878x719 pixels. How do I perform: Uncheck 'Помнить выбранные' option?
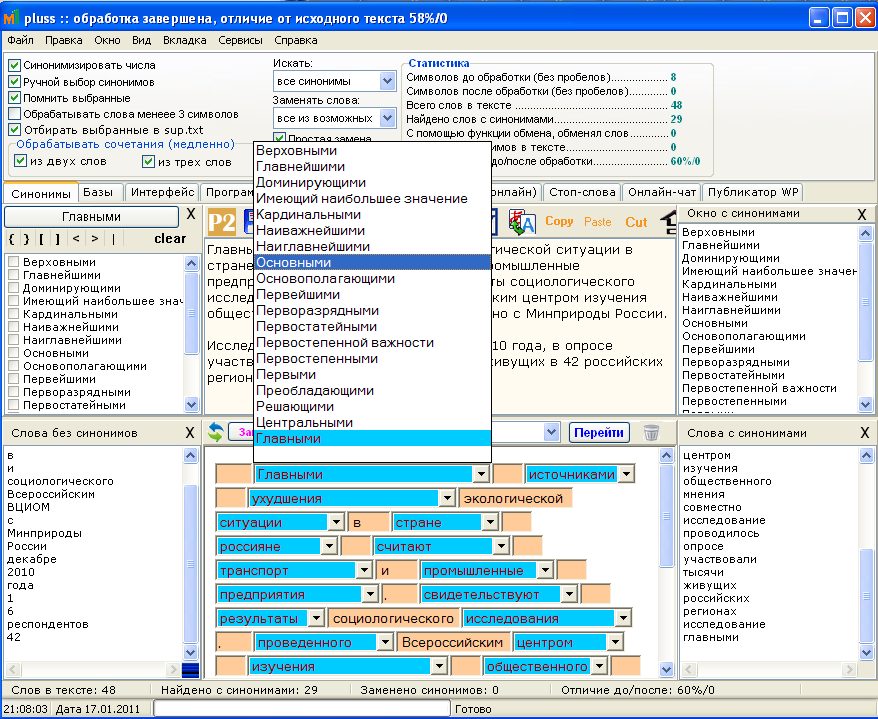pyautogui.click(x=15, y=98)
